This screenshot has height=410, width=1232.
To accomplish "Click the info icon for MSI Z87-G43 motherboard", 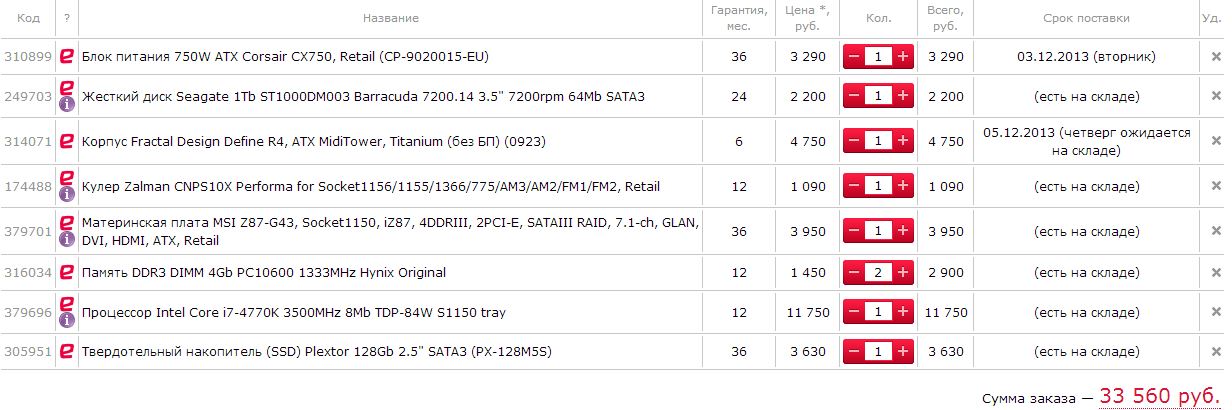I will [x=67, y=240].
